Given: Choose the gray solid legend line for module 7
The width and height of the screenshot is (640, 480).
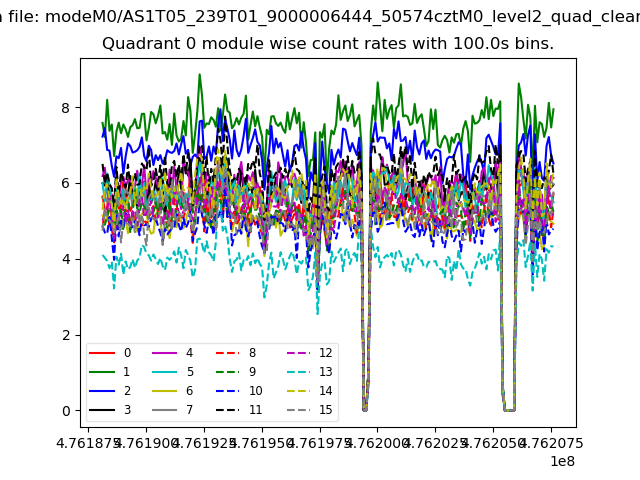Looking at the screenshot, I should tap(164, 410).
